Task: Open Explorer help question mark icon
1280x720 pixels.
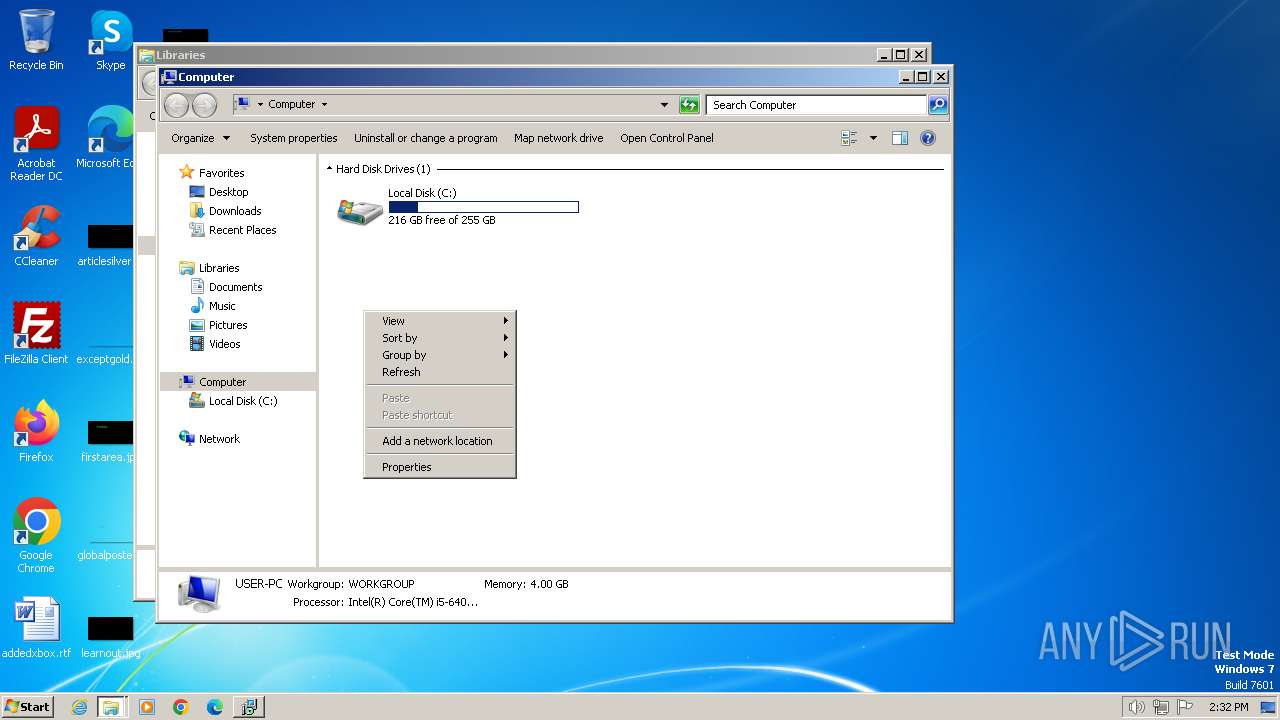Action: [x=928, y=138]
